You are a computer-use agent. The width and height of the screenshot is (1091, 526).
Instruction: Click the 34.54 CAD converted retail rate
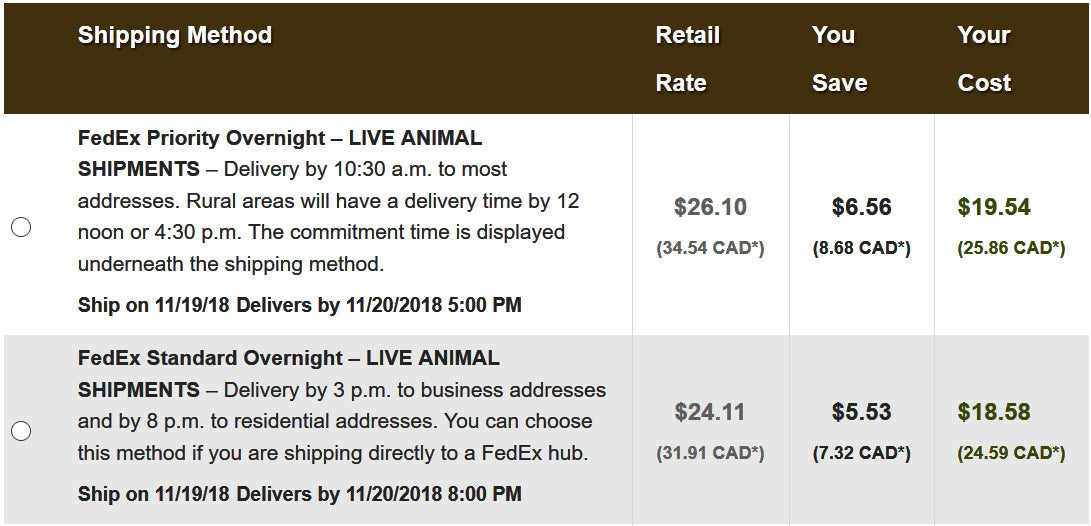tap(710, 248)
